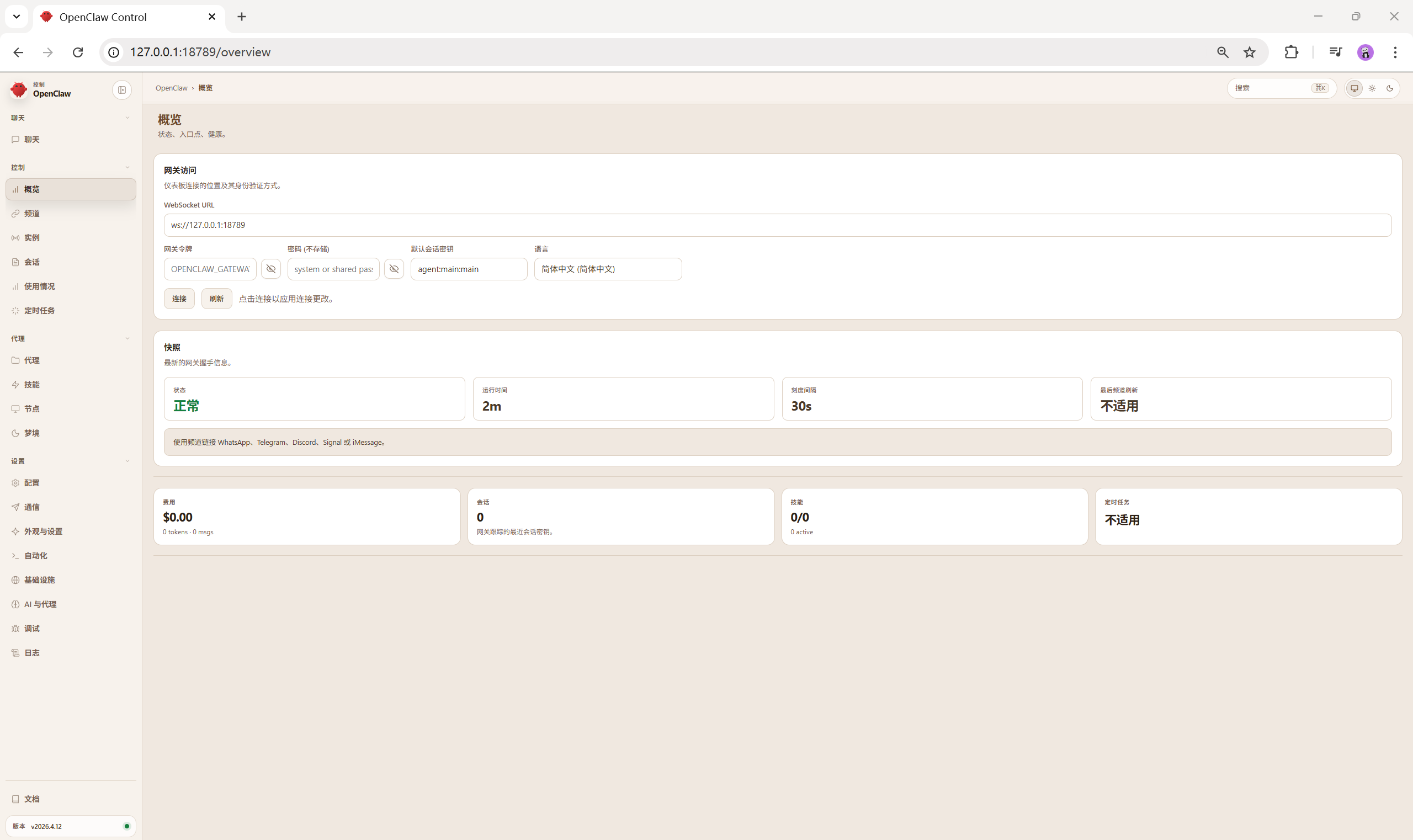Open browser extensions puzzle icon
Viewport: 1413px width, 840px height.
click(x=1290, y=52)
